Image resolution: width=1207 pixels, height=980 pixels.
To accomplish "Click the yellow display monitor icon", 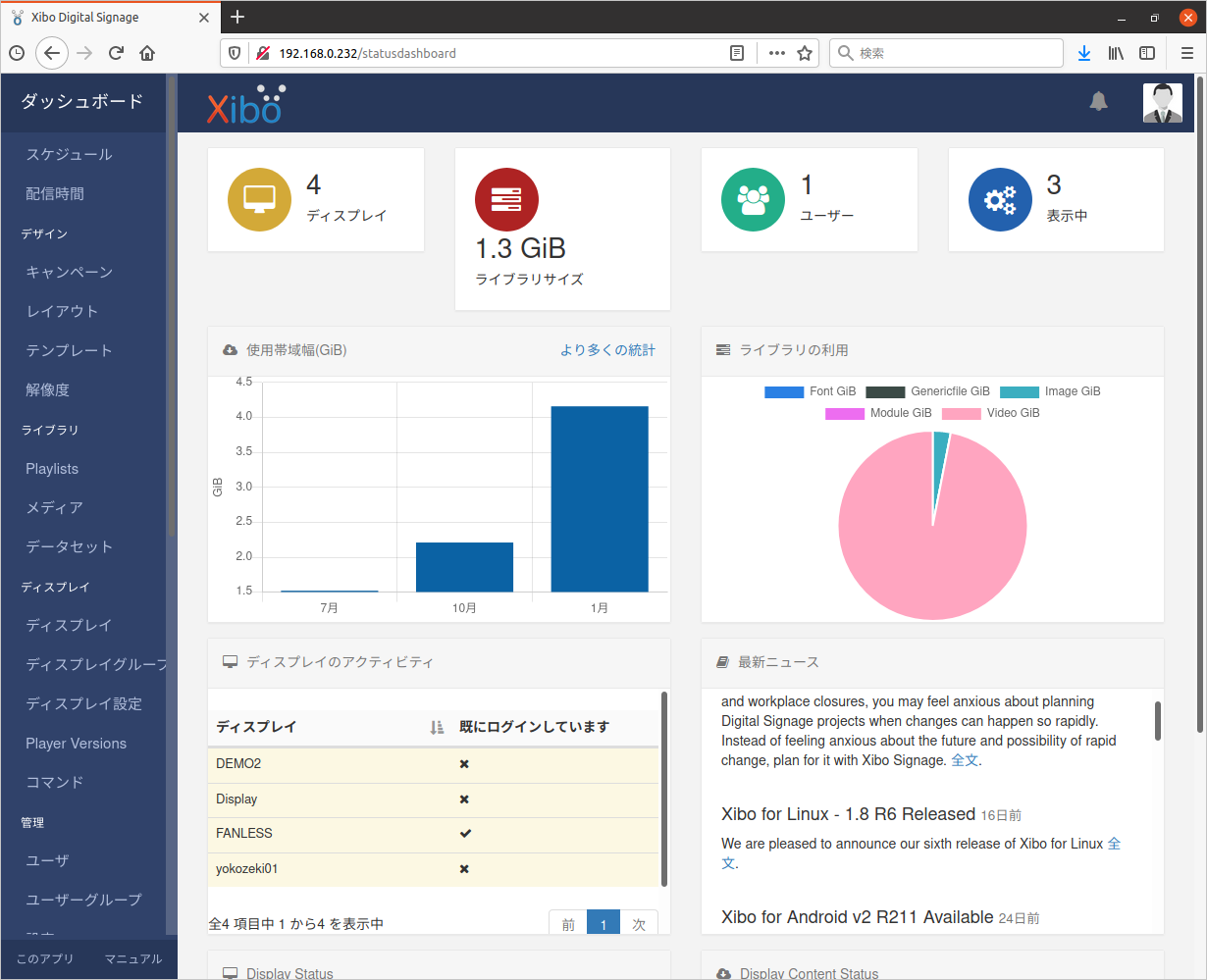I will click(x=259, y=199).
